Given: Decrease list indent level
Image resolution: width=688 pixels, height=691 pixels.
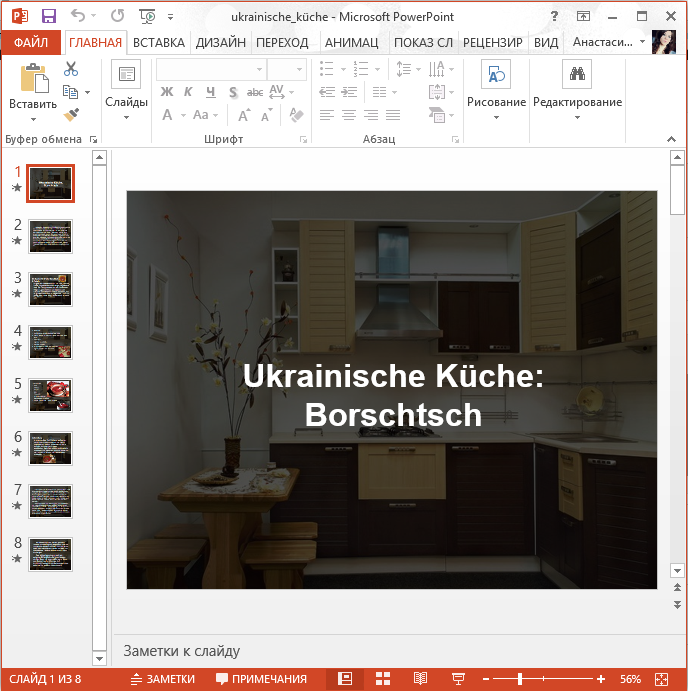Looking at the screenshot, I should [x=327, y=92].
